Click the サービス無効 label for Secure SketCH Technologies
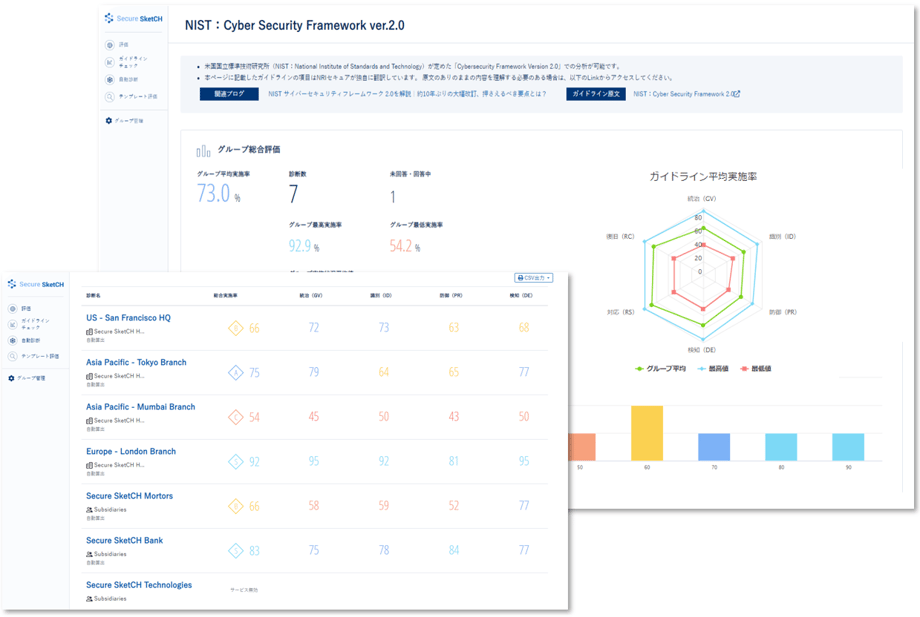 [243, 590]
